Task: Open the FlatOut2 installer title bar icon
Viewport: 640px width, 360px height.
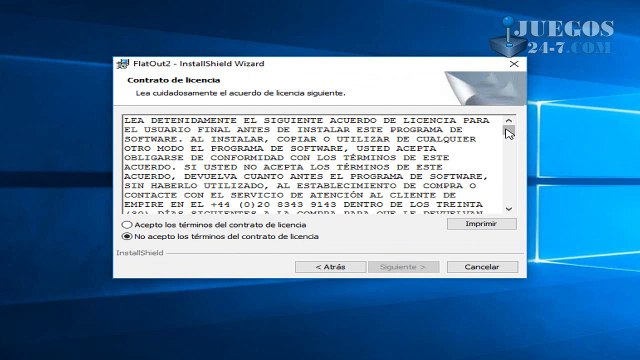Action: pos(122,64)
